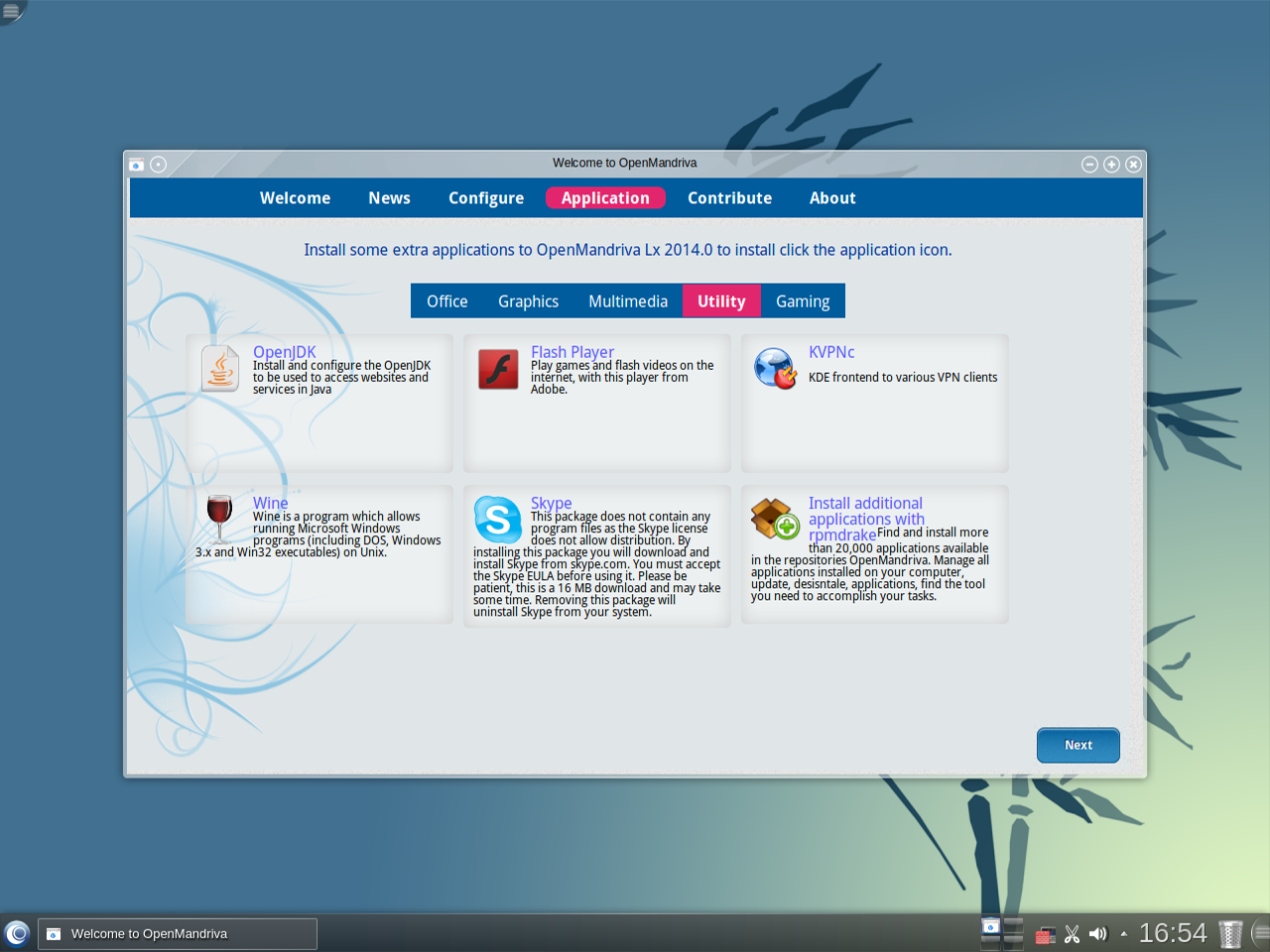
Task: Select the Multimedia category
Action: [x=627, y=301]
